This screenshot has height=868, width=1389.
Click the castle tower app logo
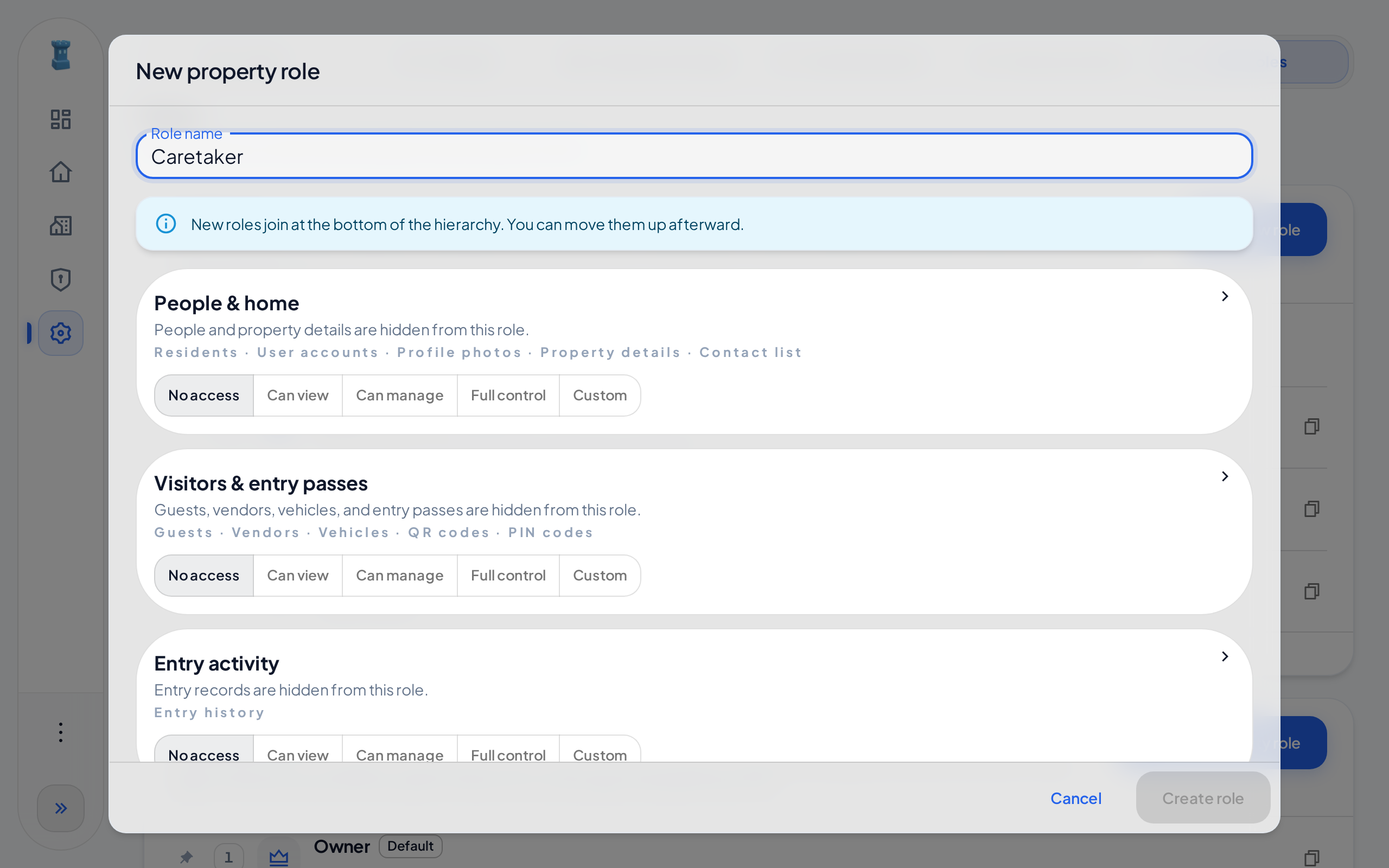[x=60, y=55]
